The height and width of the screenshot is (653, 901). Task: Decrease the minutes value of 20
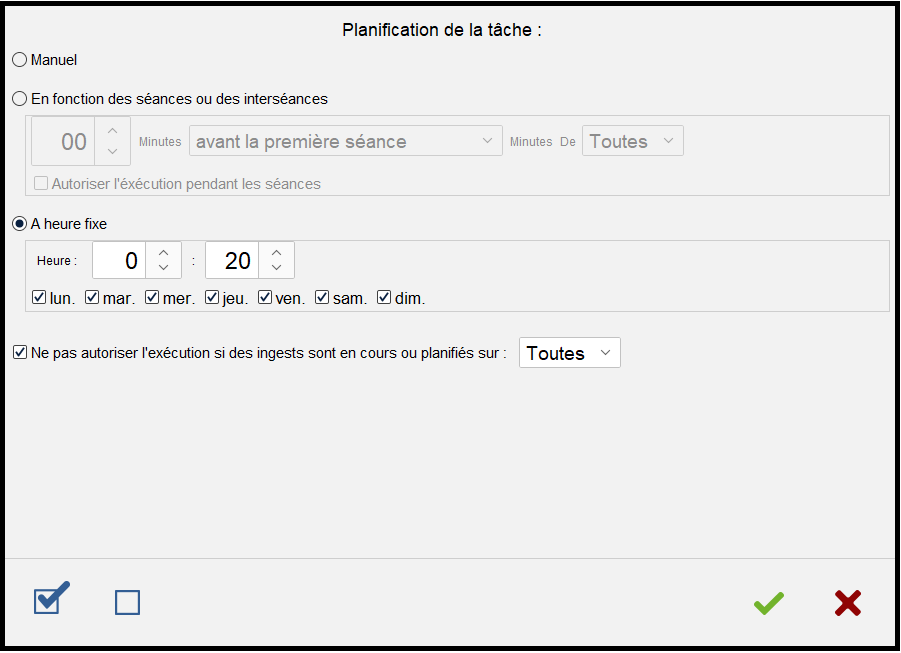point(277,269)
